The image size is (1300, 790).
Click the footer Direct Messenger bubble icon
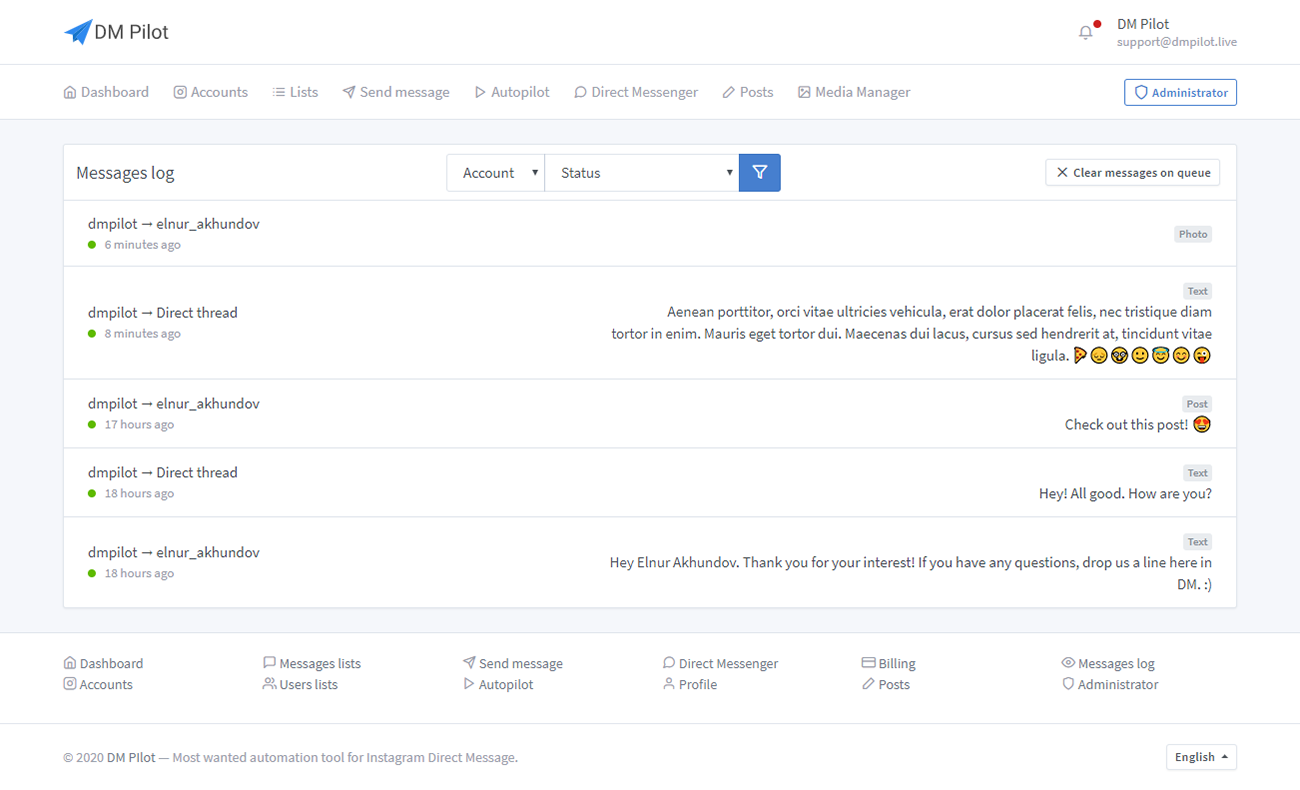(x=669, y=663)
